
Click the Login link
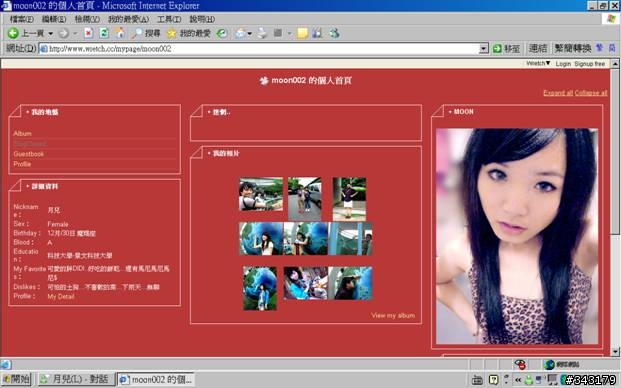click(x=563, y=64)
